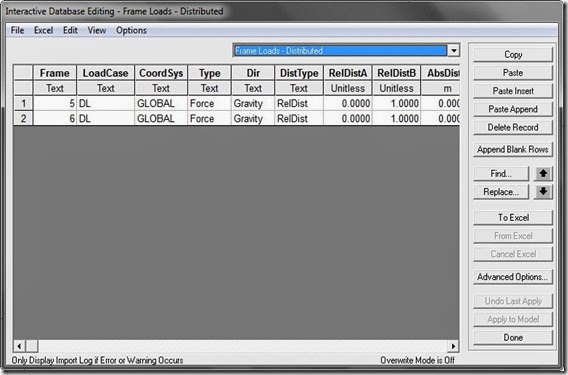Select Force cell in row 1
Viewport: 568px width, 375px height.
point(209,103)
